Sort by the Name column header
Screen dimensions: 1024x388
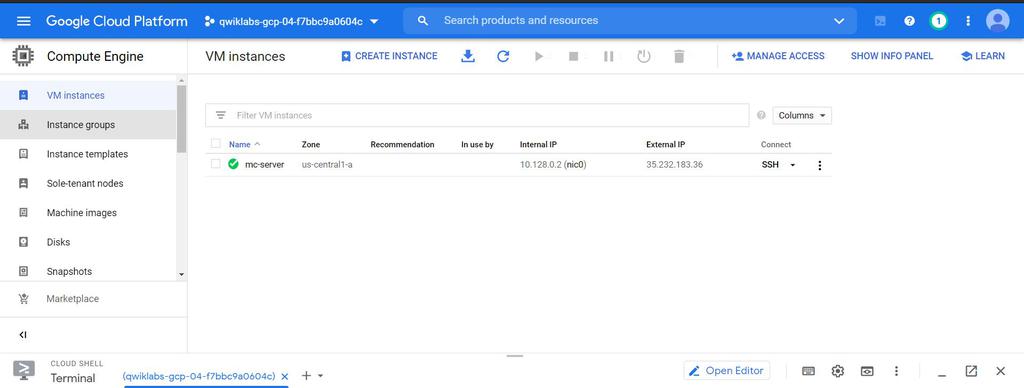240,144
